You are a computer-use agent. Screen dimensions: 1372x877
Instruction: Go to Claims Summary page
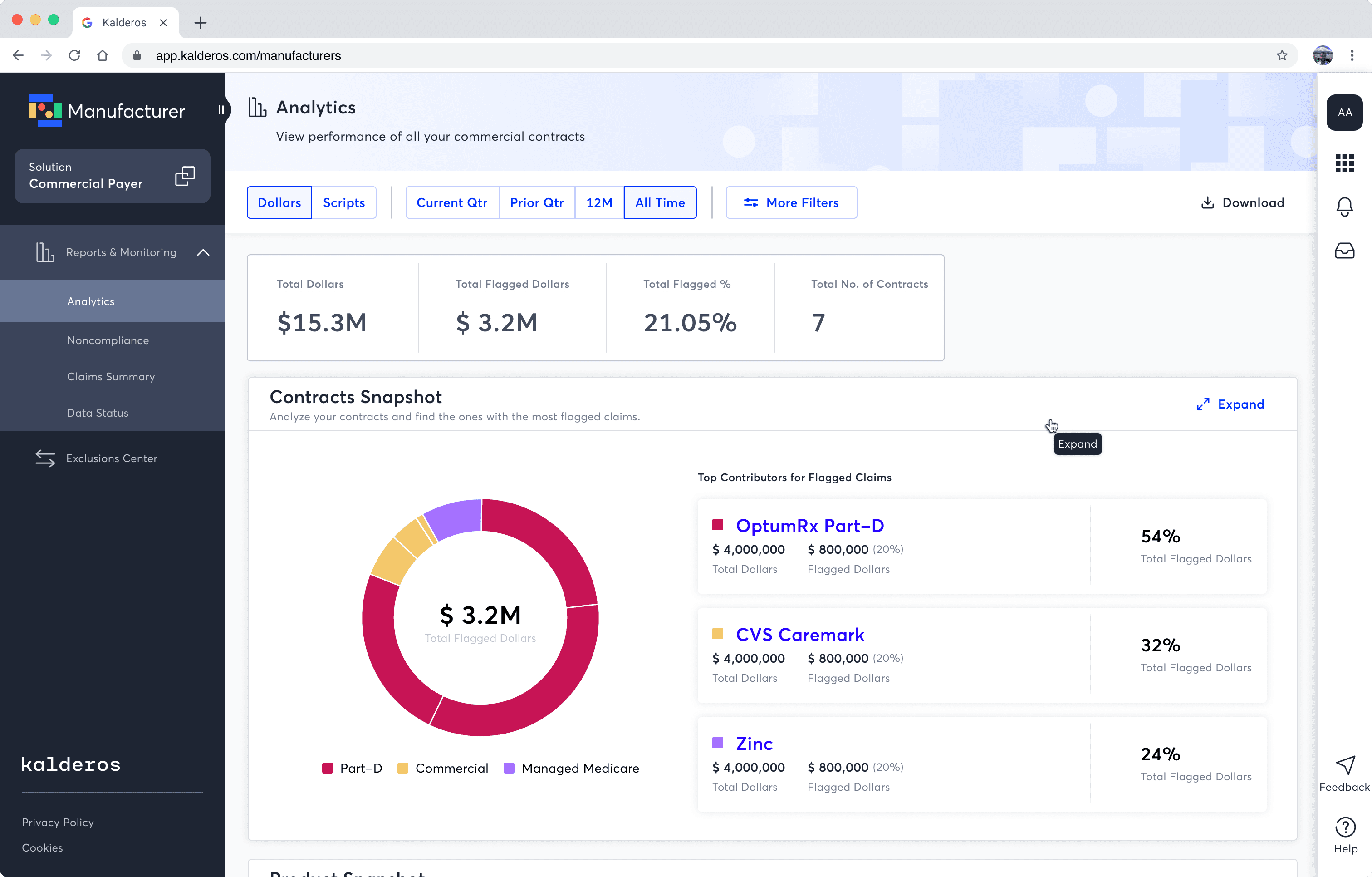tap(111, 376)
